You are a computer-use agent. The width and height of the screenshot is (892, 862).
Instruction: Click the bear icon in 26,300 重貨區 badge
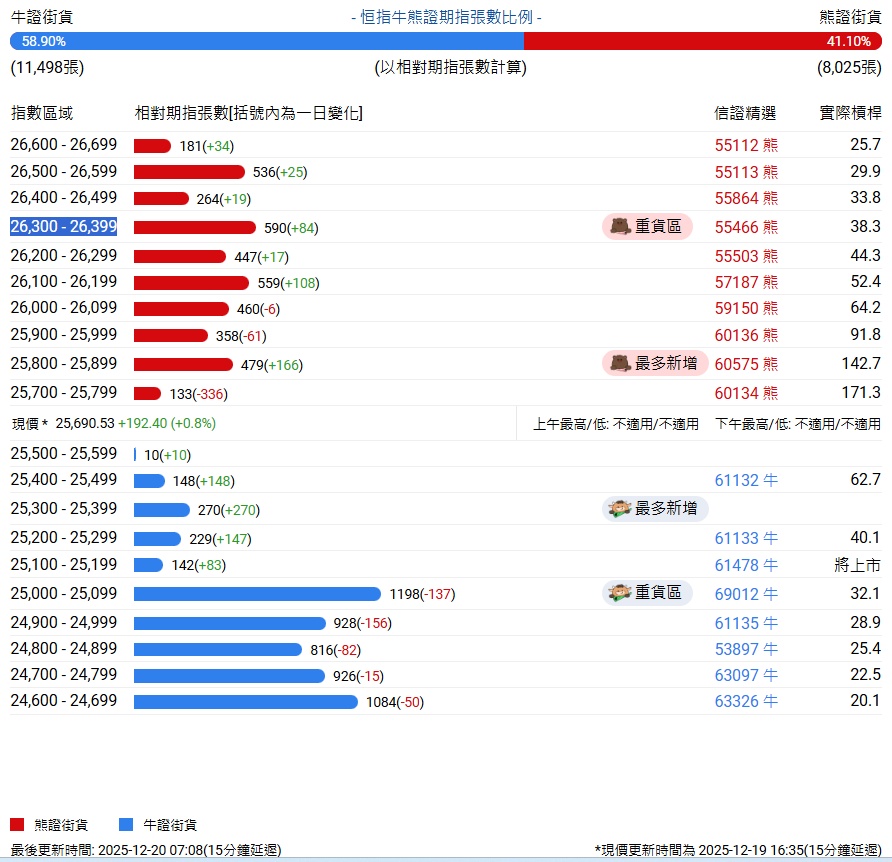(x=620, y=226)
